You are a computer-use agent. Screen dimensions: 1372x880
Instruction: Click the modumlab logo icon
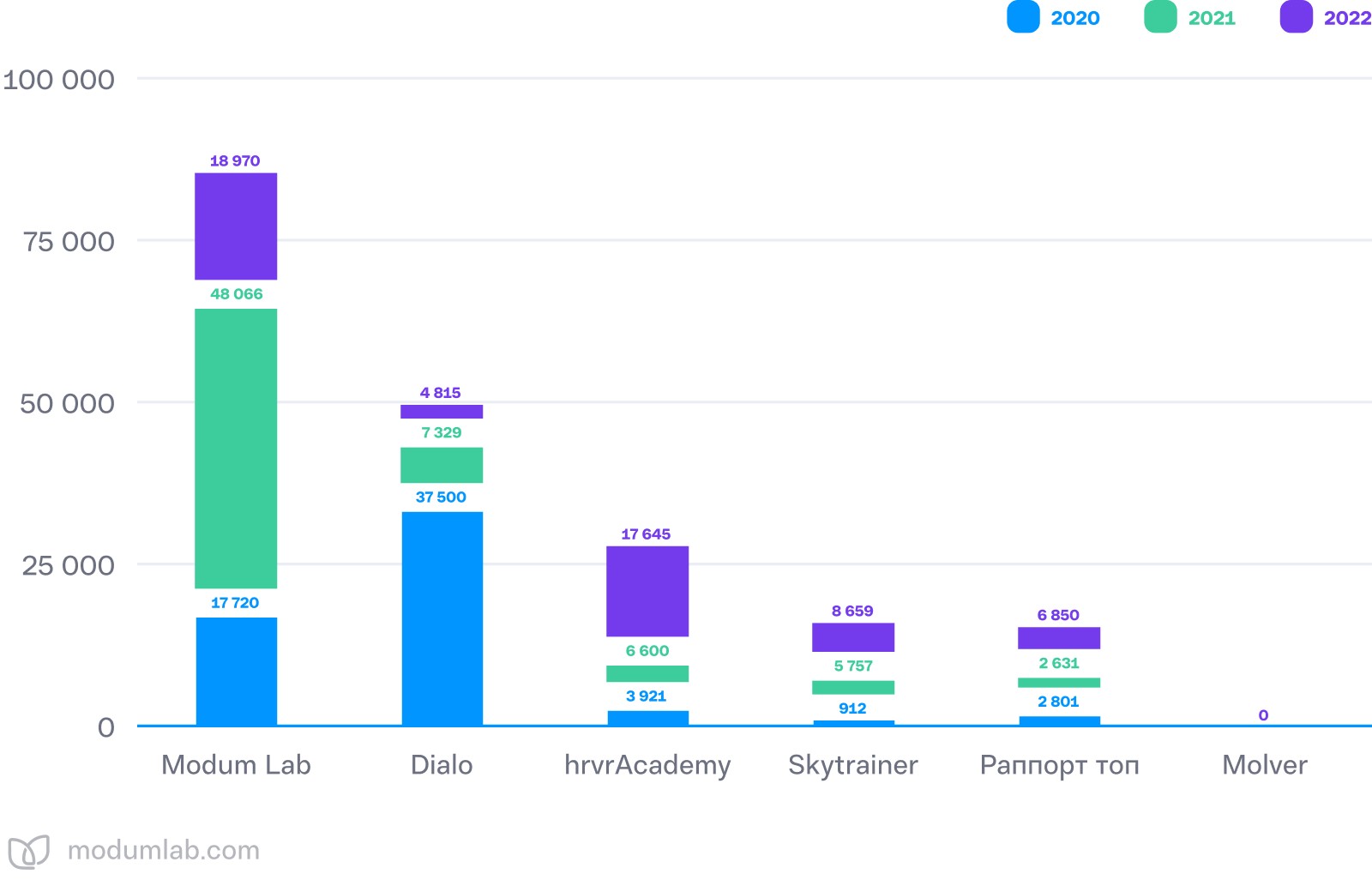pyautogui.click(x=28, y=851)
